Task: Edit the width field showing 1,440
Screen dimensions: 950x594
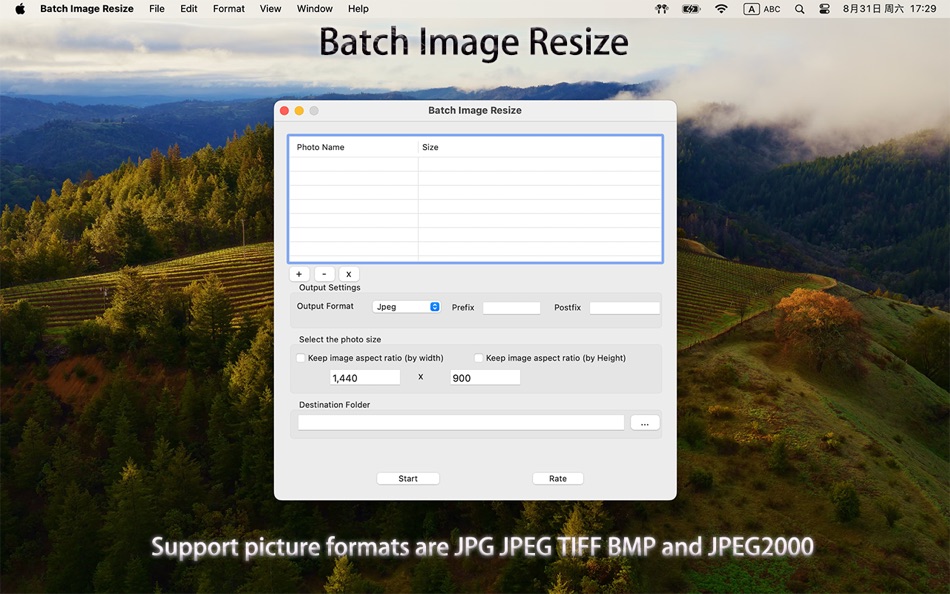Action: coord(364,377)
